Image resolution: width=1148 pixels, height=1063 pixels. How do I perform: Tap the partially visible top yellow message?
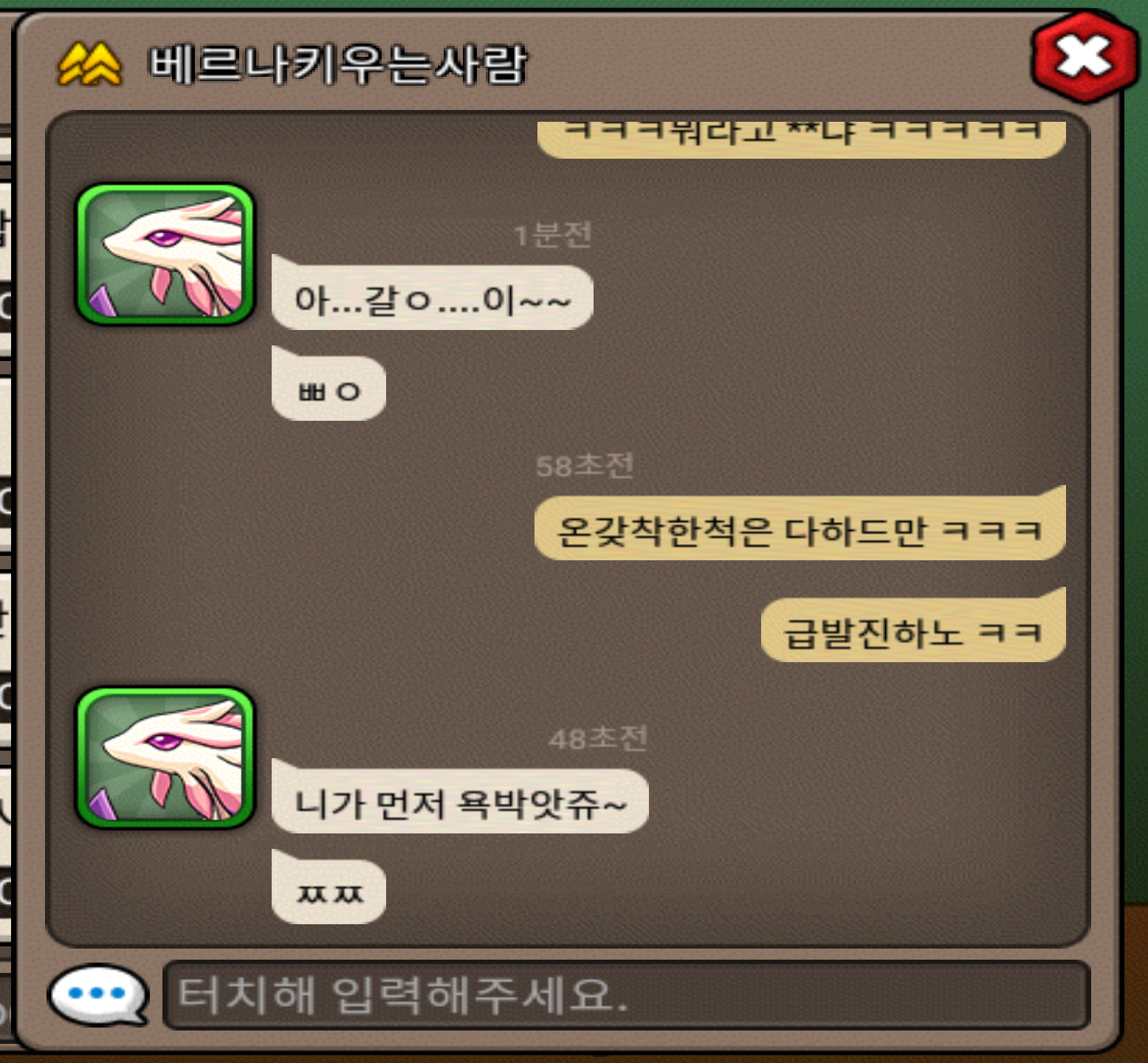pyautogui.click(x=801, y=137)
